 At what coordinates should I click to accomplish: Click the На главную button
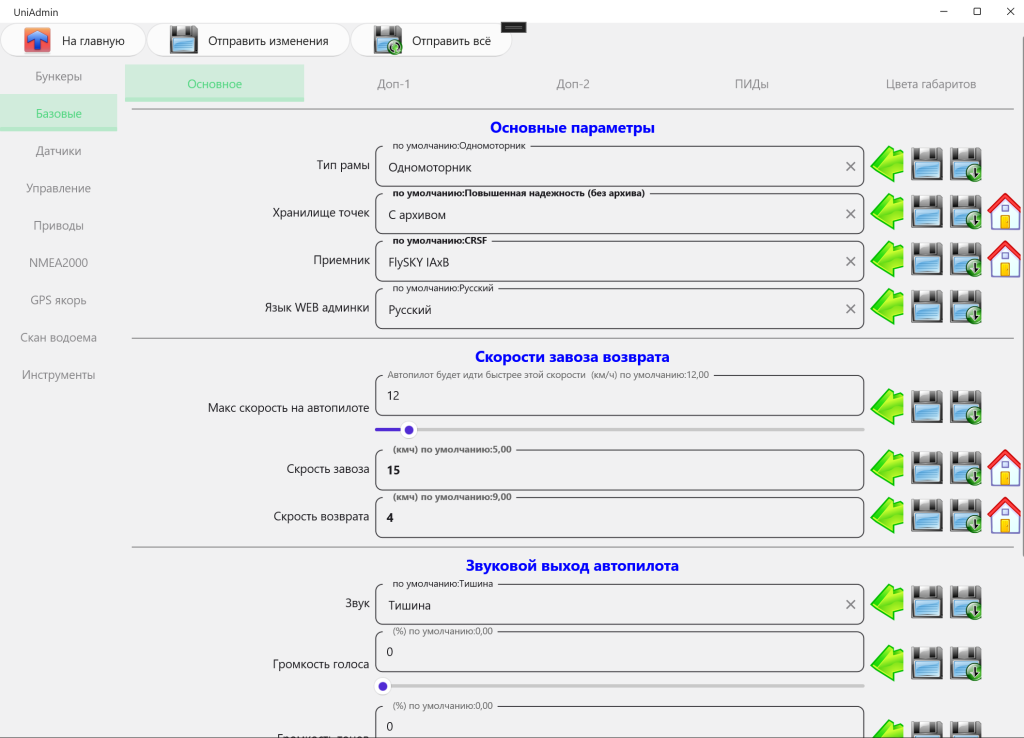pyautogui.click(x=74, y=41)
